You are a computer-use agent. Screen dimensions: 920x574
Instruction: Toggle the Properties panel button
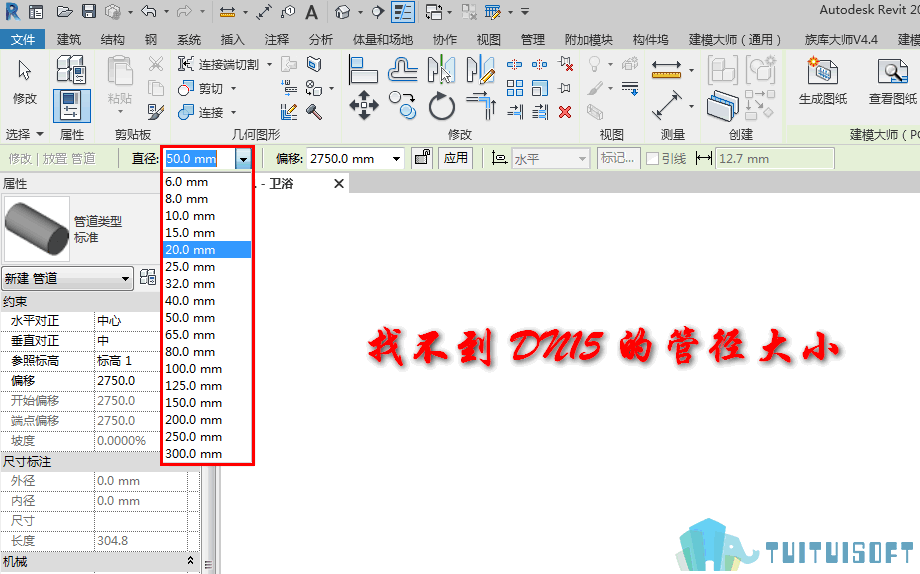click(72, 106)
